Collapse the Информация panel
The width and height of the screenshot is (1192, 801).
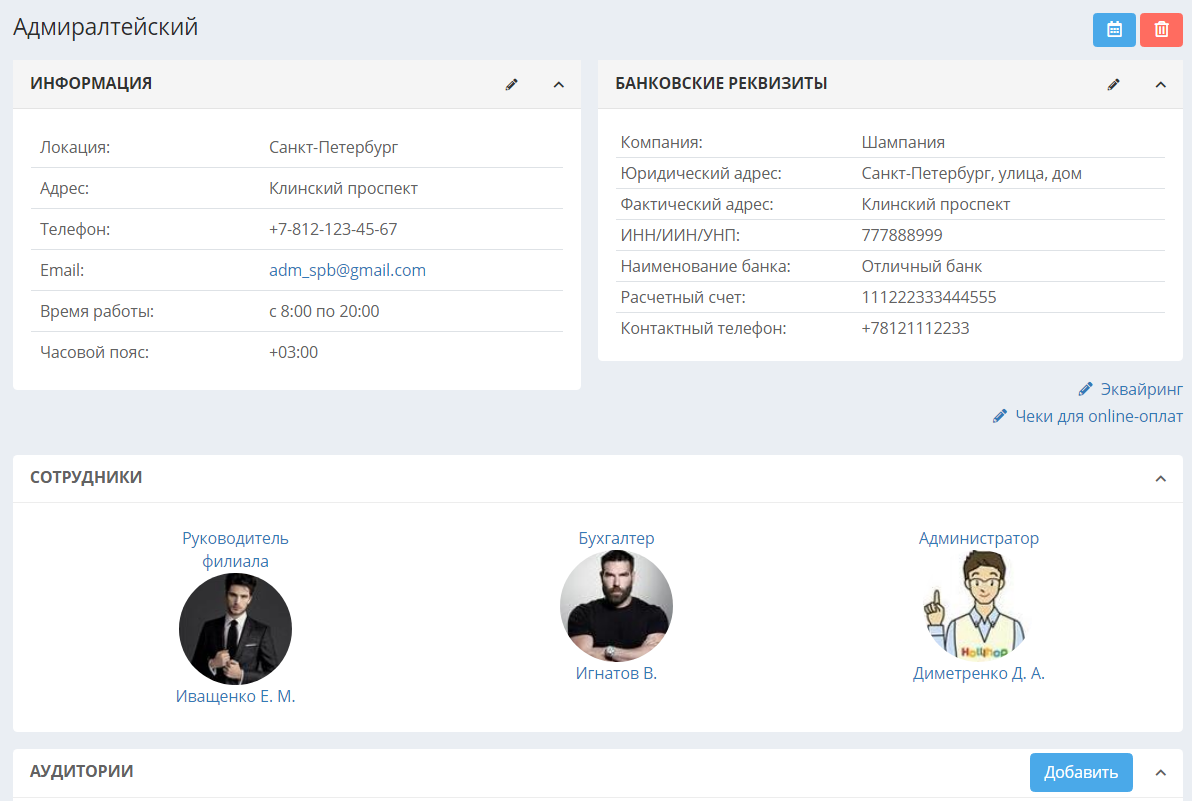559,84
